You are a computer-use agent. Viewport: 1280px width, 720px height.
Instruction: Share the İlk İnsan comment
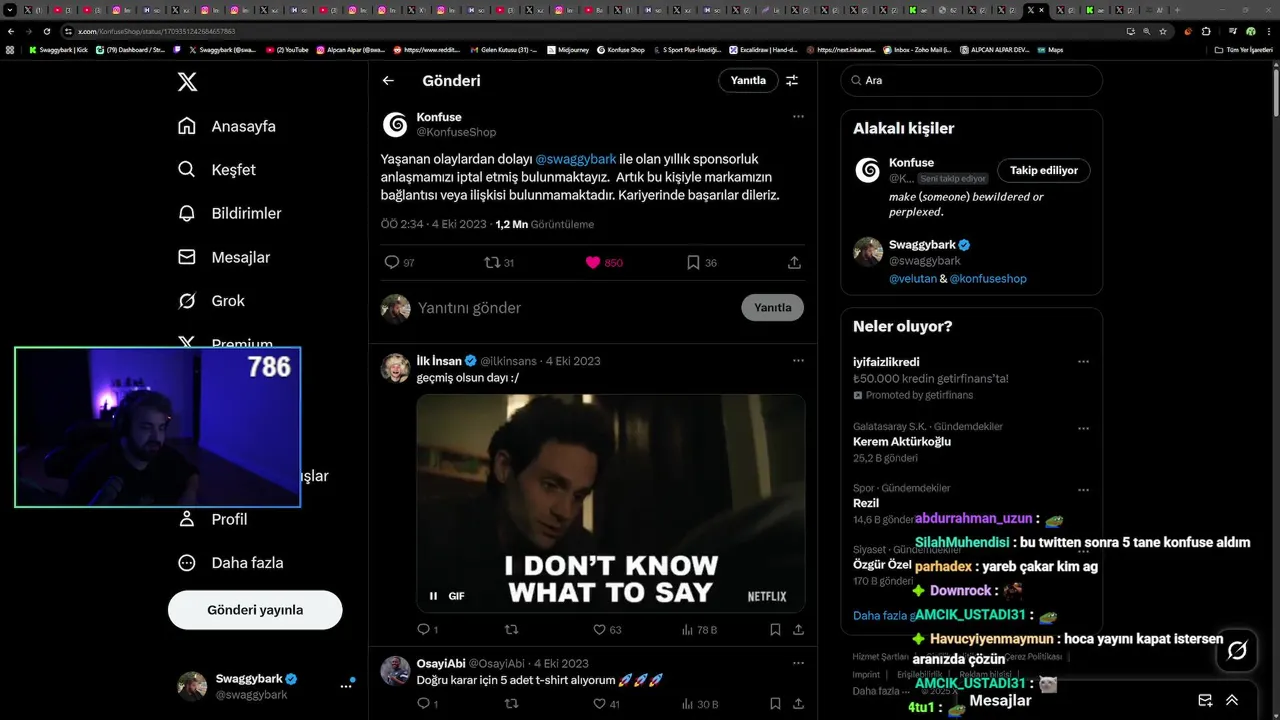point(798,630)
